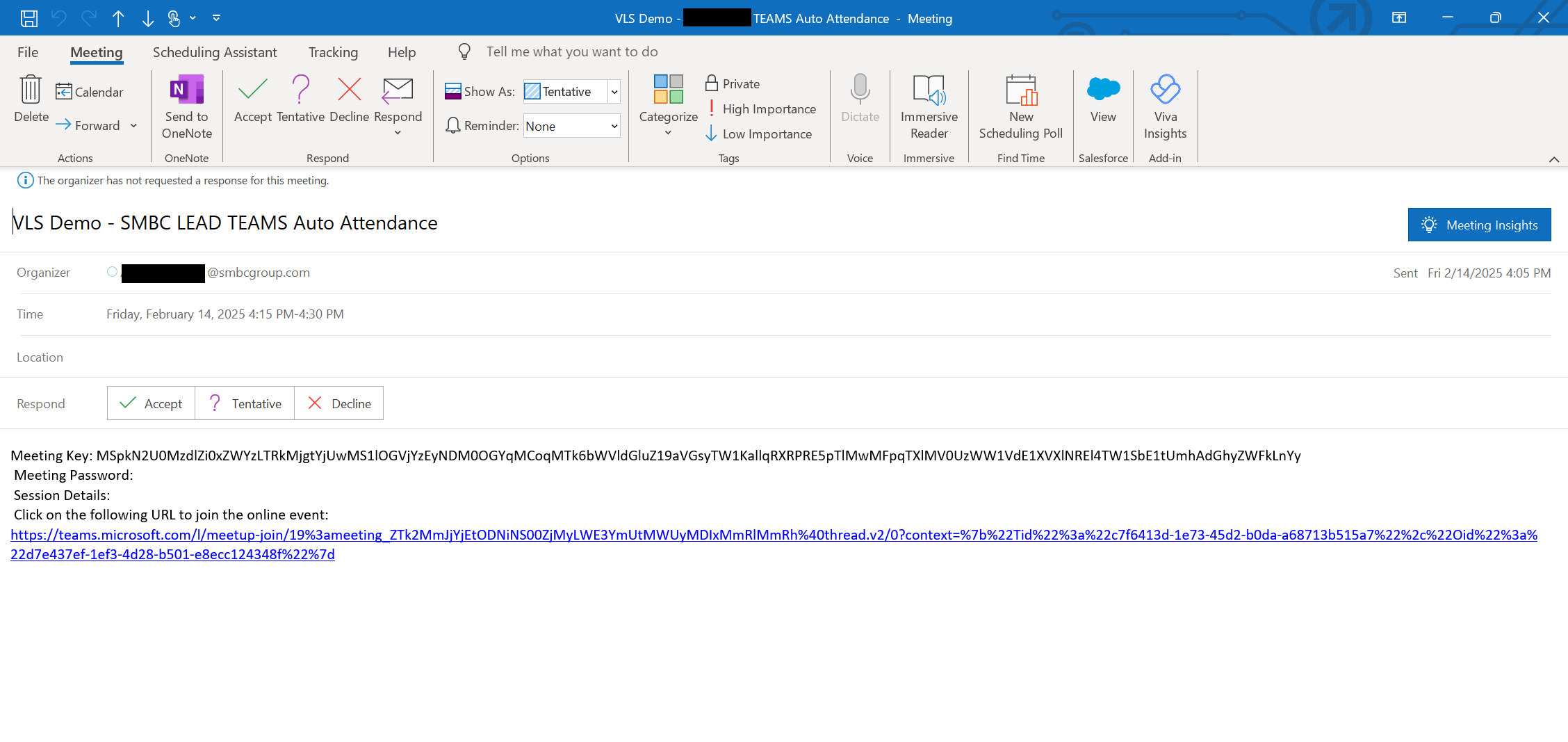Click the organizer response info bar icon
The height and width of the screenshot is (742, 1568).
[x=25, y=180]
